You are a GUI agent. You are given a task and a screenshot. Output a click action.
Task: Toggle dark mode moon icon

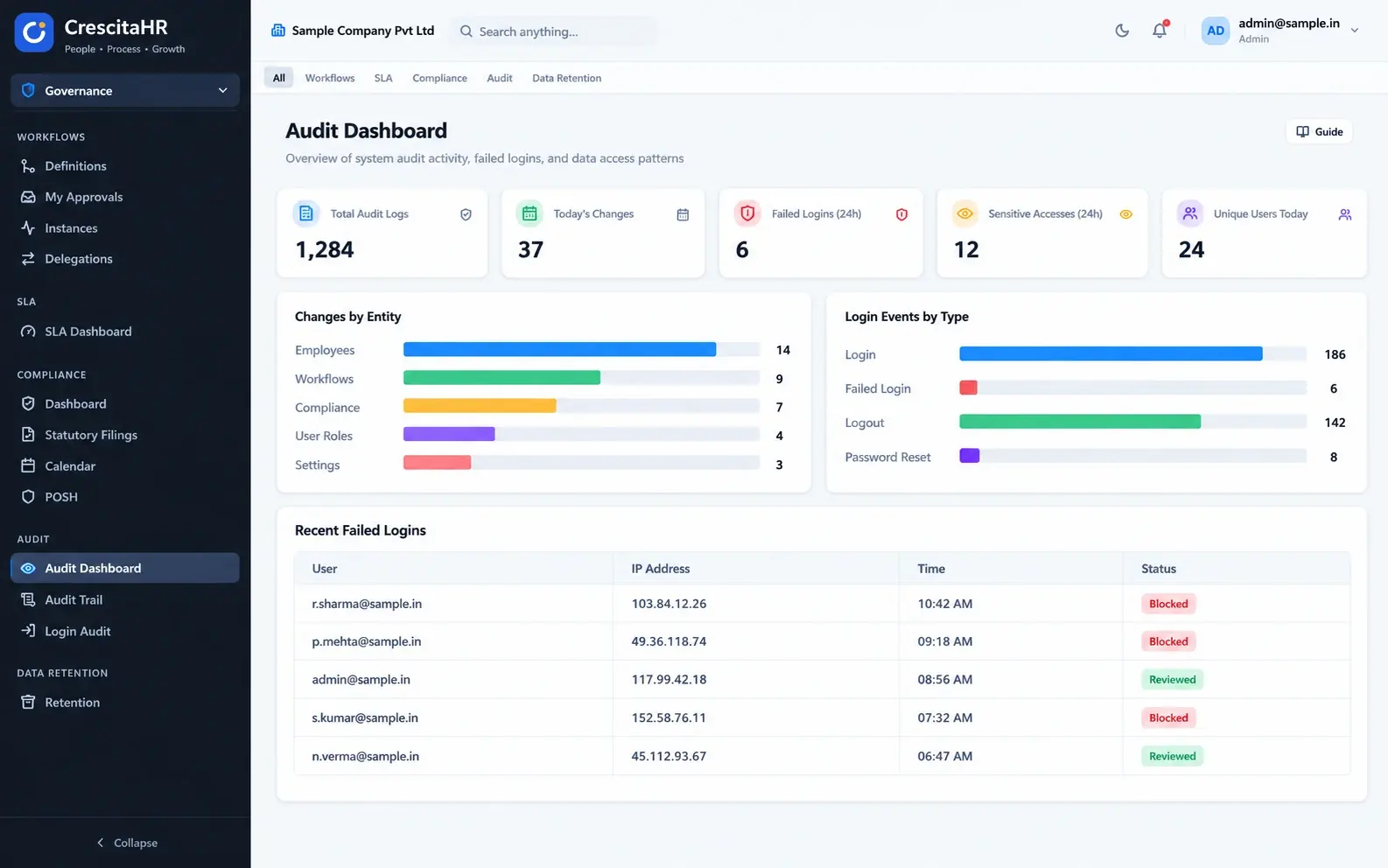pyautogui.click(x=1122, y=31)
